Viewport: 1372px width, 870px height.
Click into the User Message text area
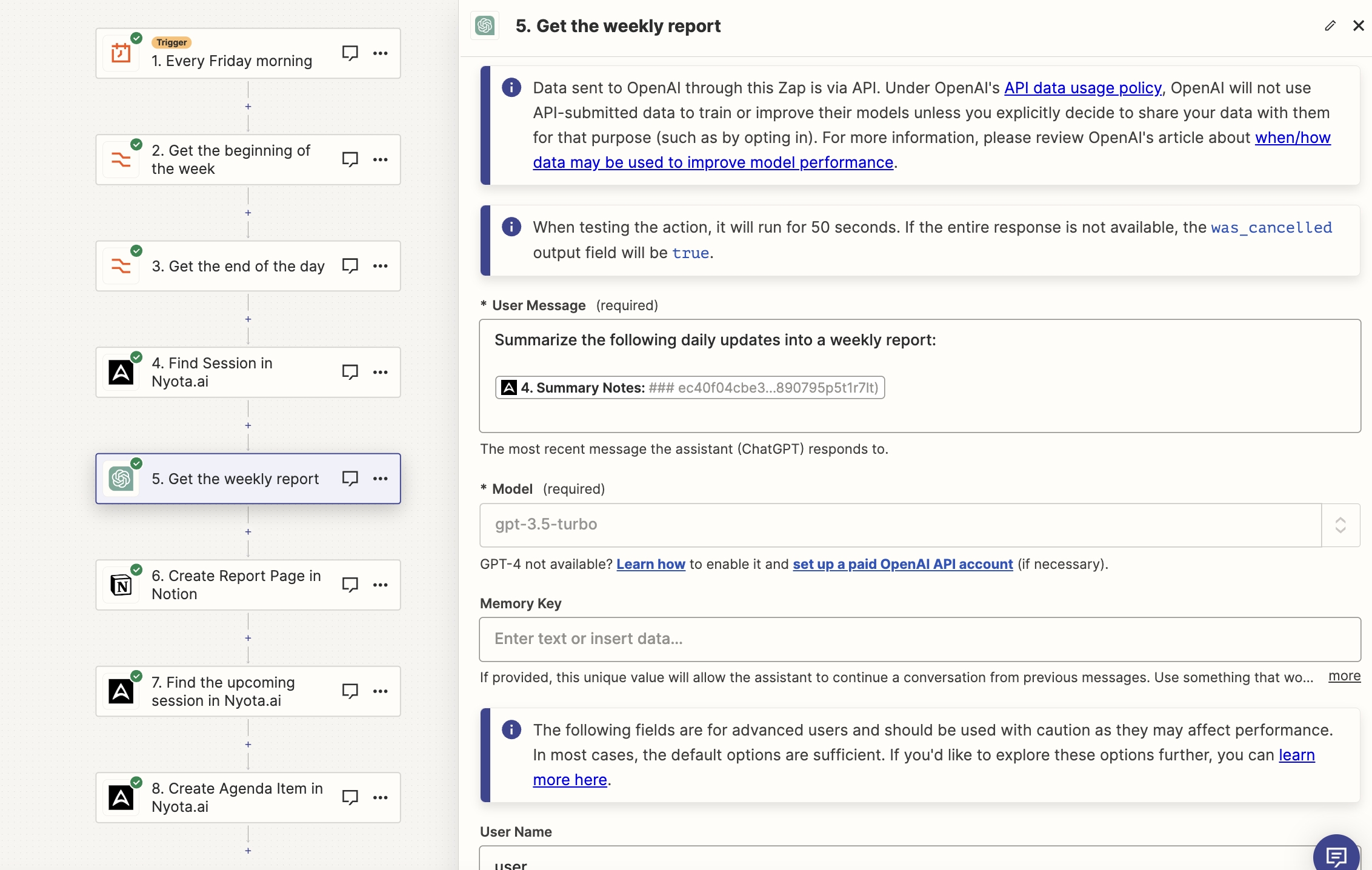(x=920, y=376)
